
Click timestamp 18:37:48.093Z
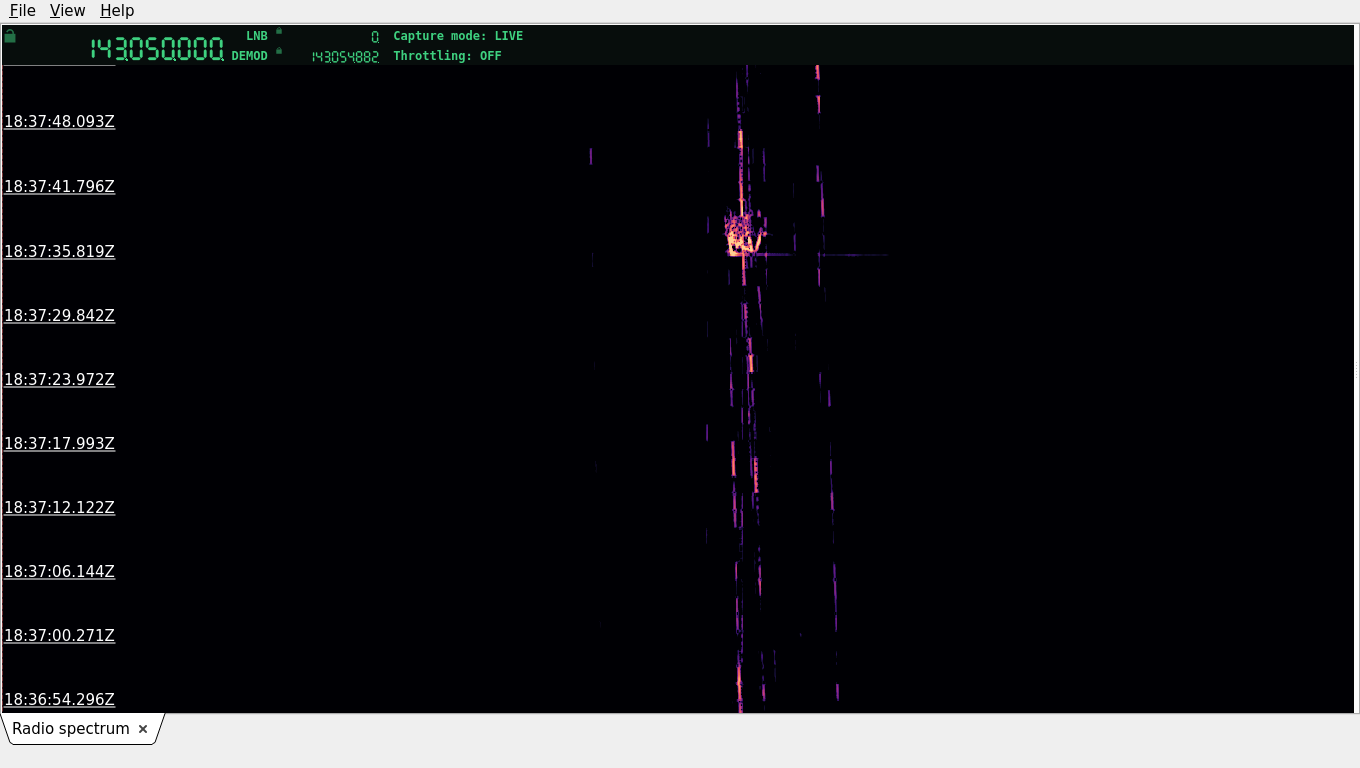[59, 122]
